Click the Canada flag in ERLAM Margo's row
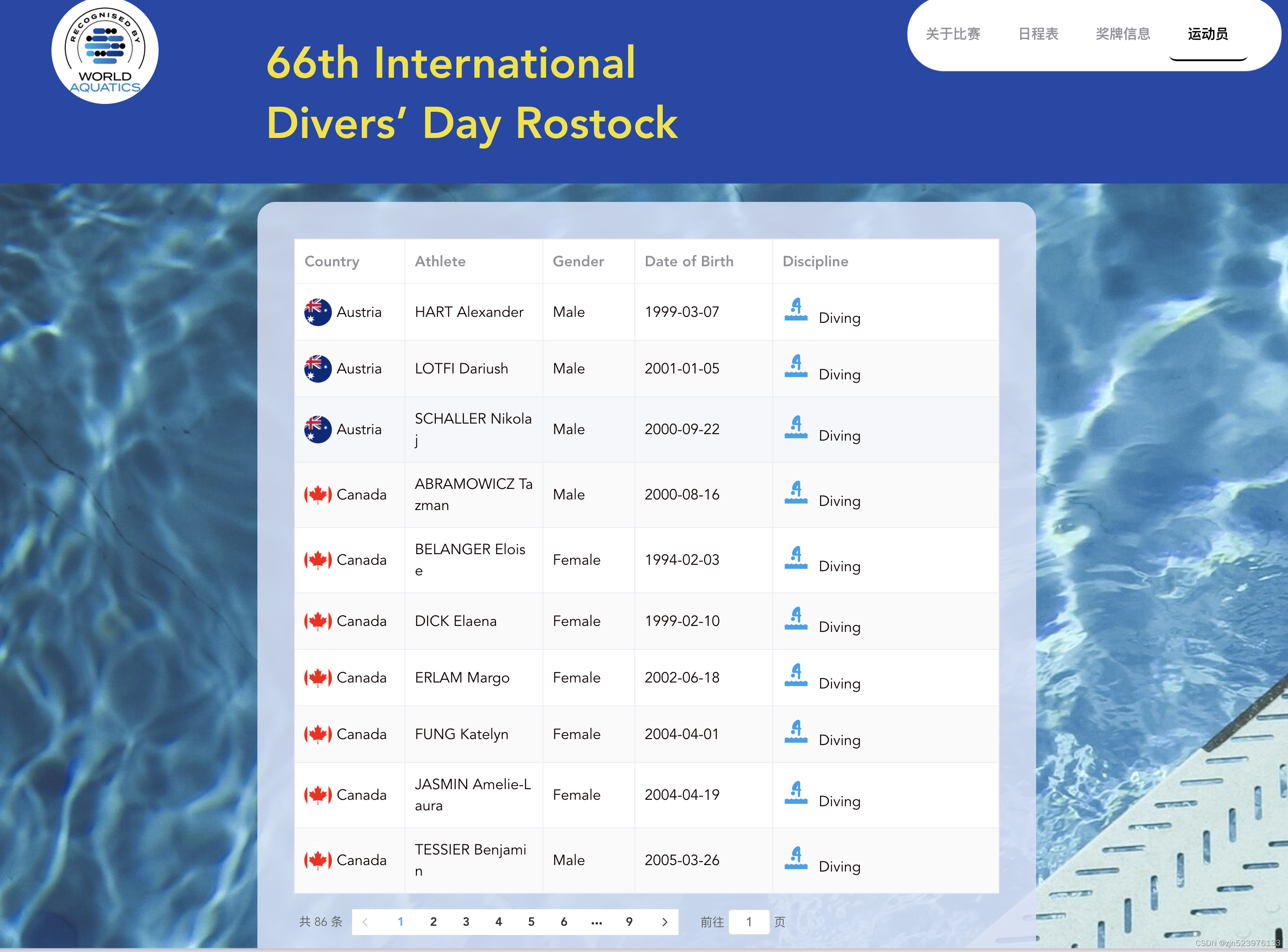Screen dimensions: 1288x952 click(x=317, y=678)
